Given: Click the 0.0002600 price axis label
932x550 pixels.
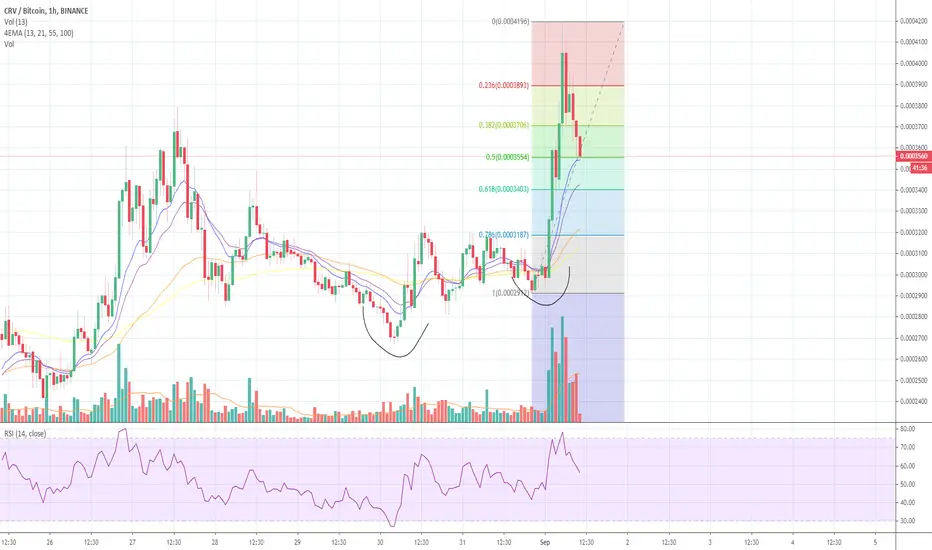Looking at the screenshot, I should pyautogui.click(x=914, y=359).
